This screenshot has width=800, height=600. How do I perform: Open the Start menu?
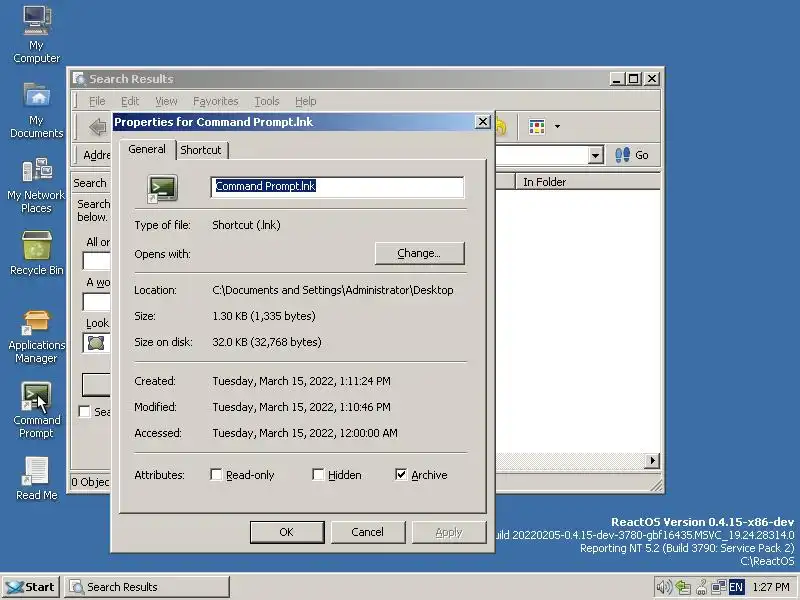point(31,587)
